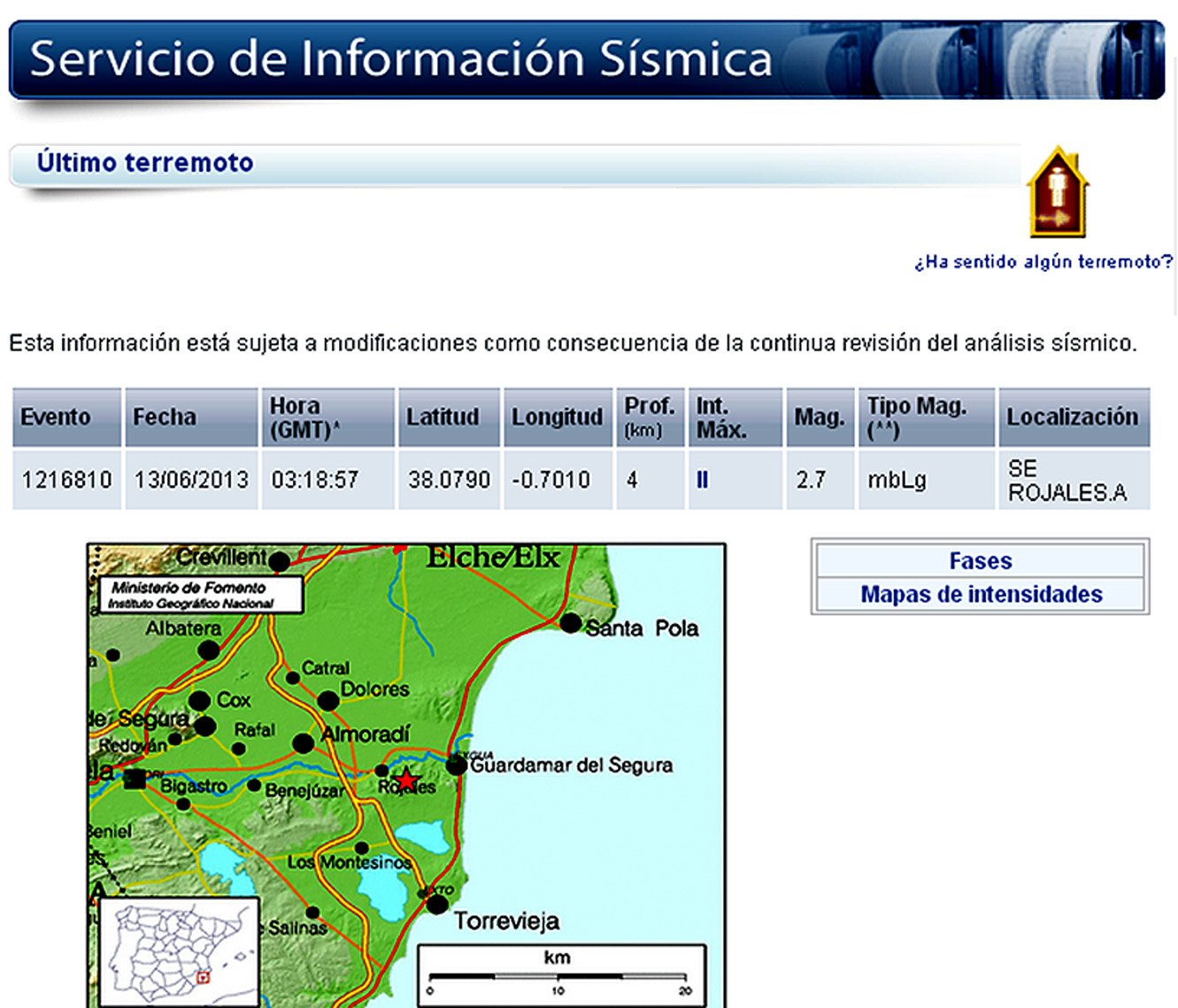This screenshot has height=1008, width=1178.
Task: Open the Mapas de intensidades link
Action: [981, 594]
